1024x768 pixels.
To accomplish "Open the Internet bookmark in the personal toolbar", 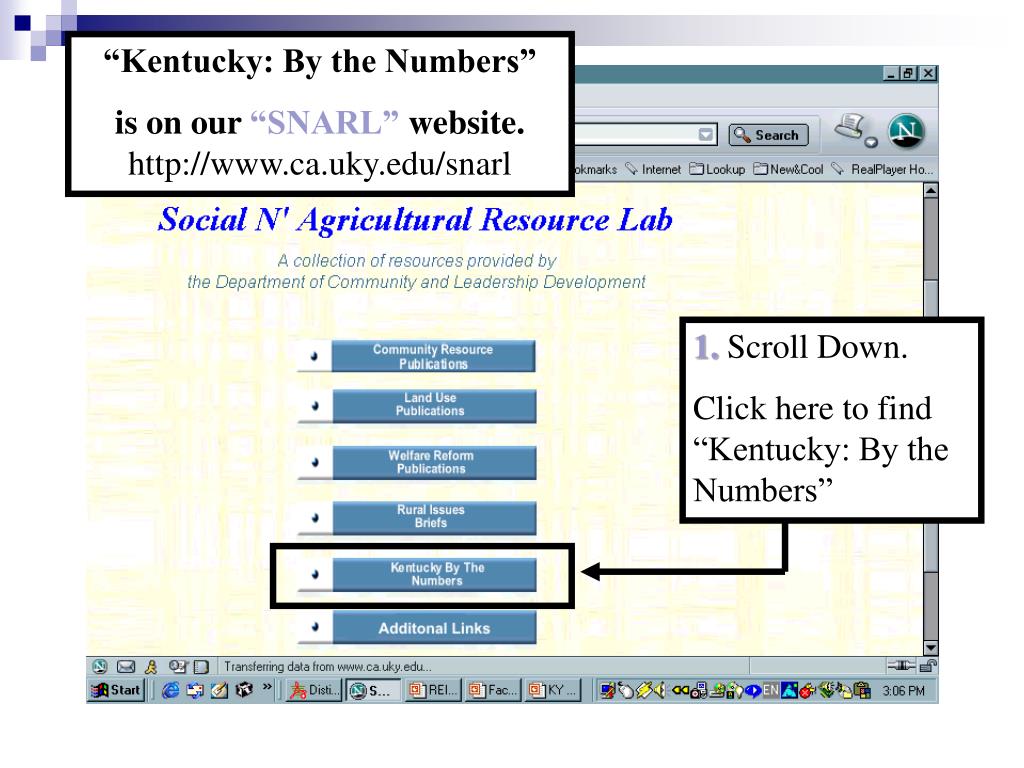I will [x=653, y=169].
